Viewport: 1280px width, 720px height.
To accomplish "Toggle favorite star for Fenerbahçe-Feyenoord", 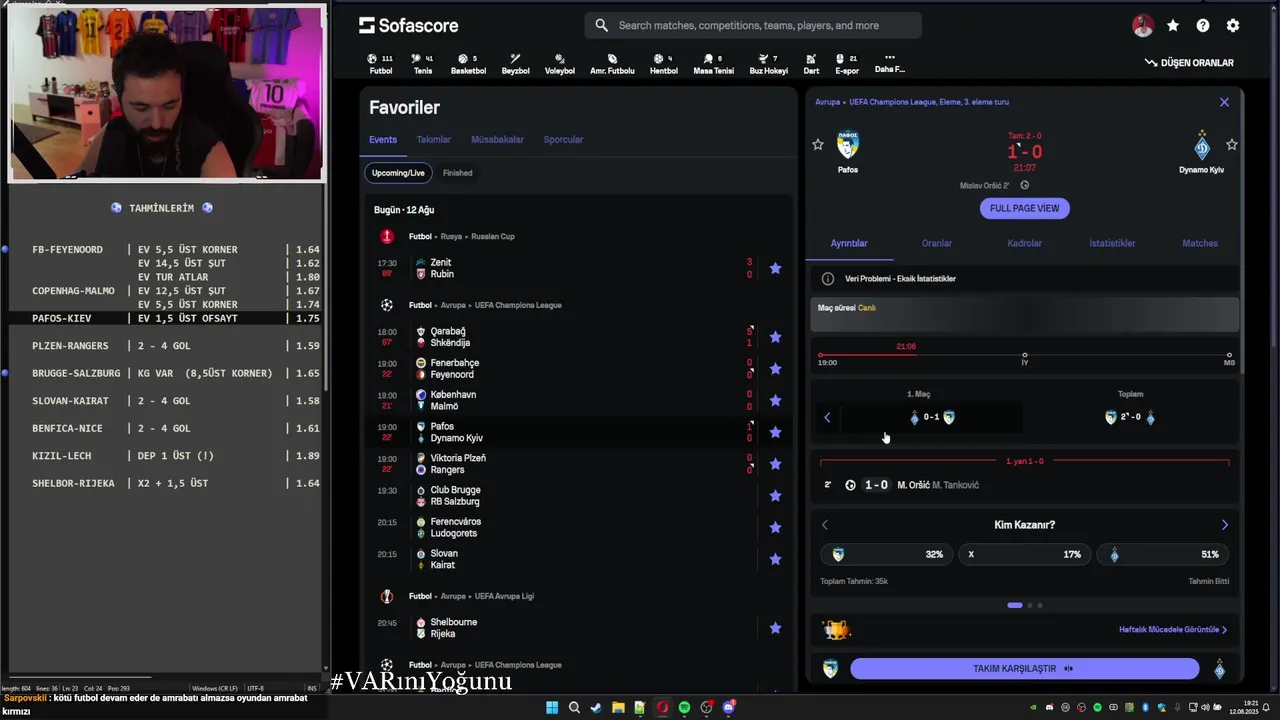I will [775, 369].
